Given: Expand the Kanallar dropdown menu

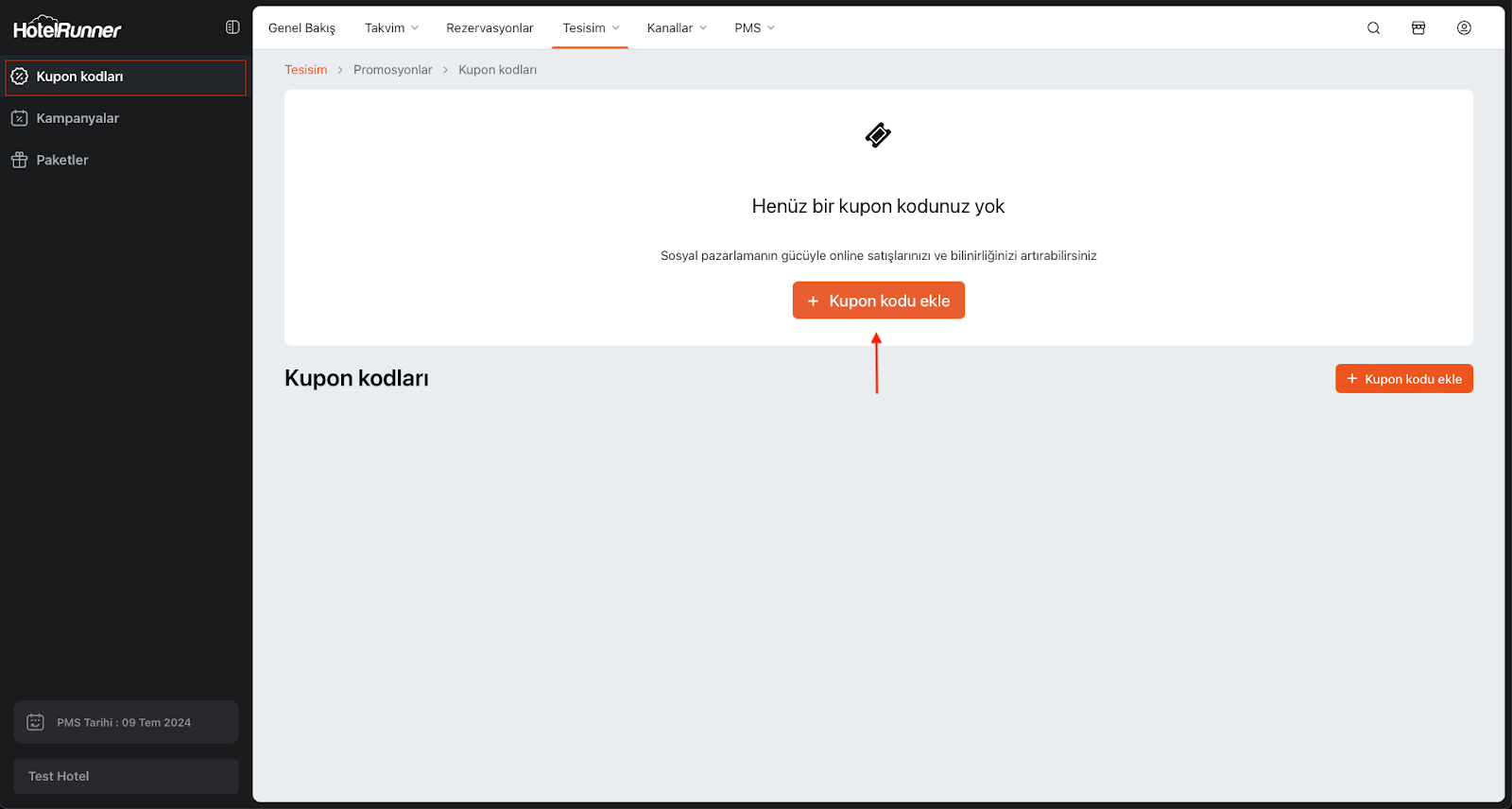Looking at the screenshot, I should coord(677,27).
